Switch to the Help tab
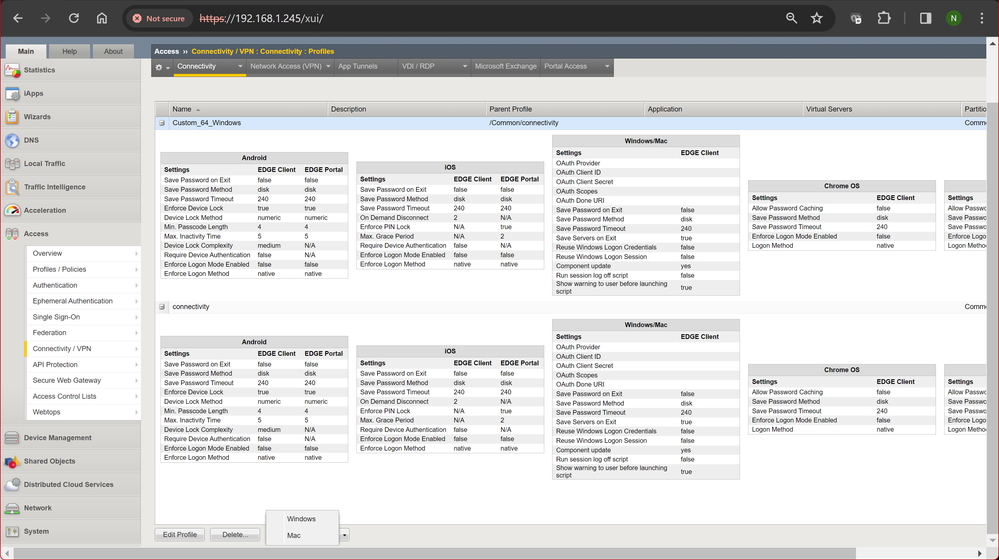Screen dimensions: 999x560 pyautogui.click(x=69, y=51)
